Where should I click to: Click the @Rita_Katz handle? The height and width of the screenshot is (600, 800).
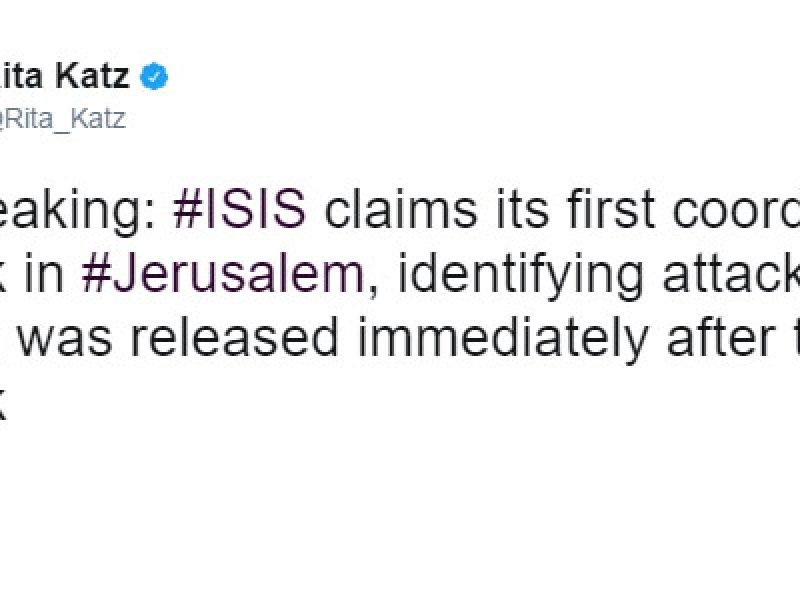click(63, 117)
